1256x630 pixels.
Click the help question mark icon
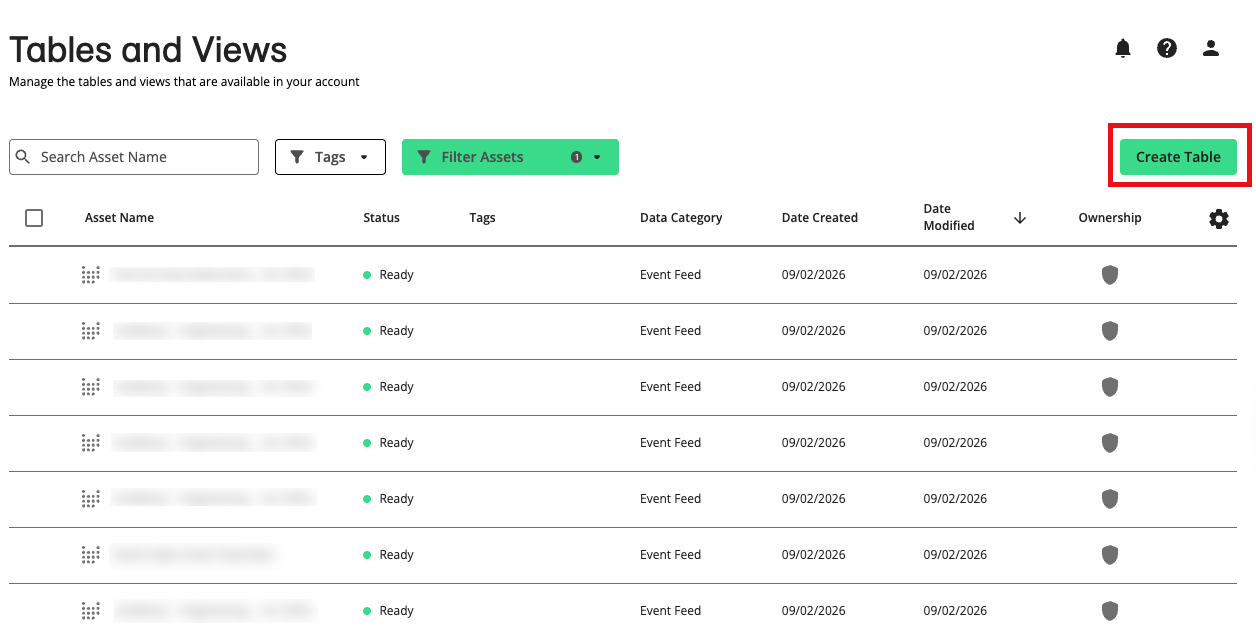1167,48
